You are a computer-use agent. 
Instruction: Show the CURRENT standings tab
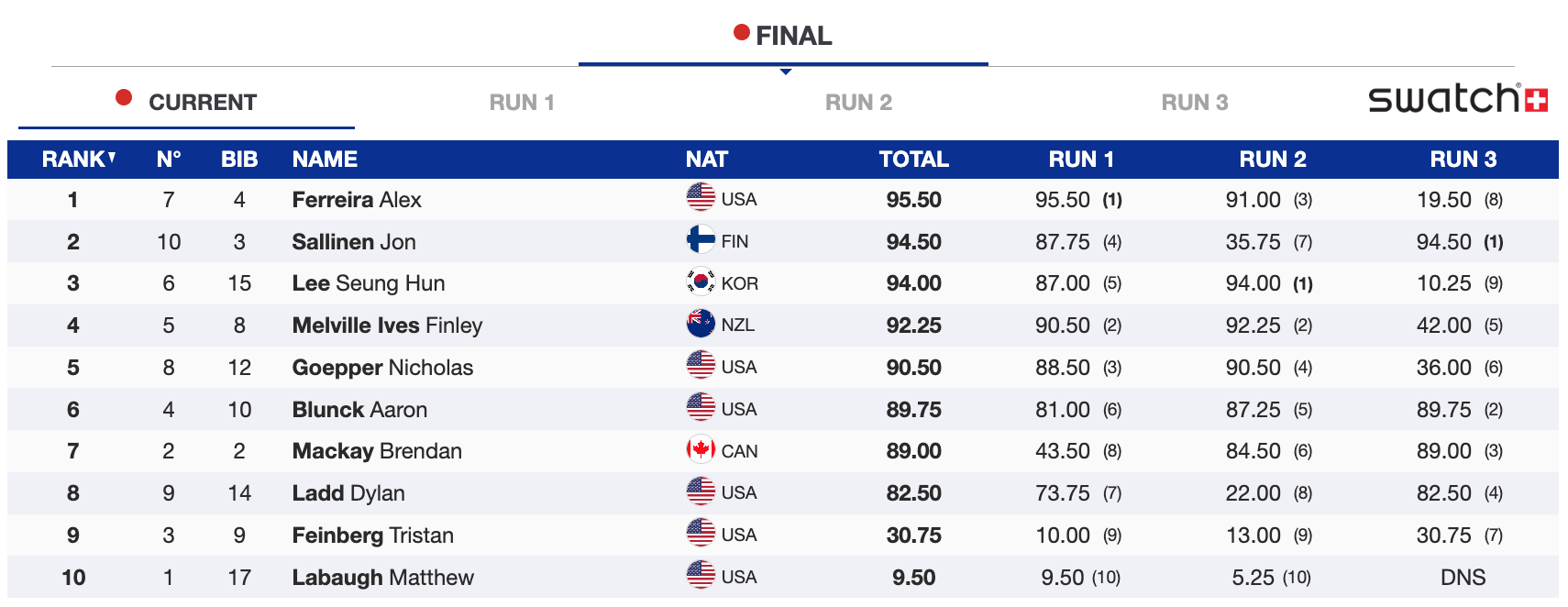pos(187,103)
